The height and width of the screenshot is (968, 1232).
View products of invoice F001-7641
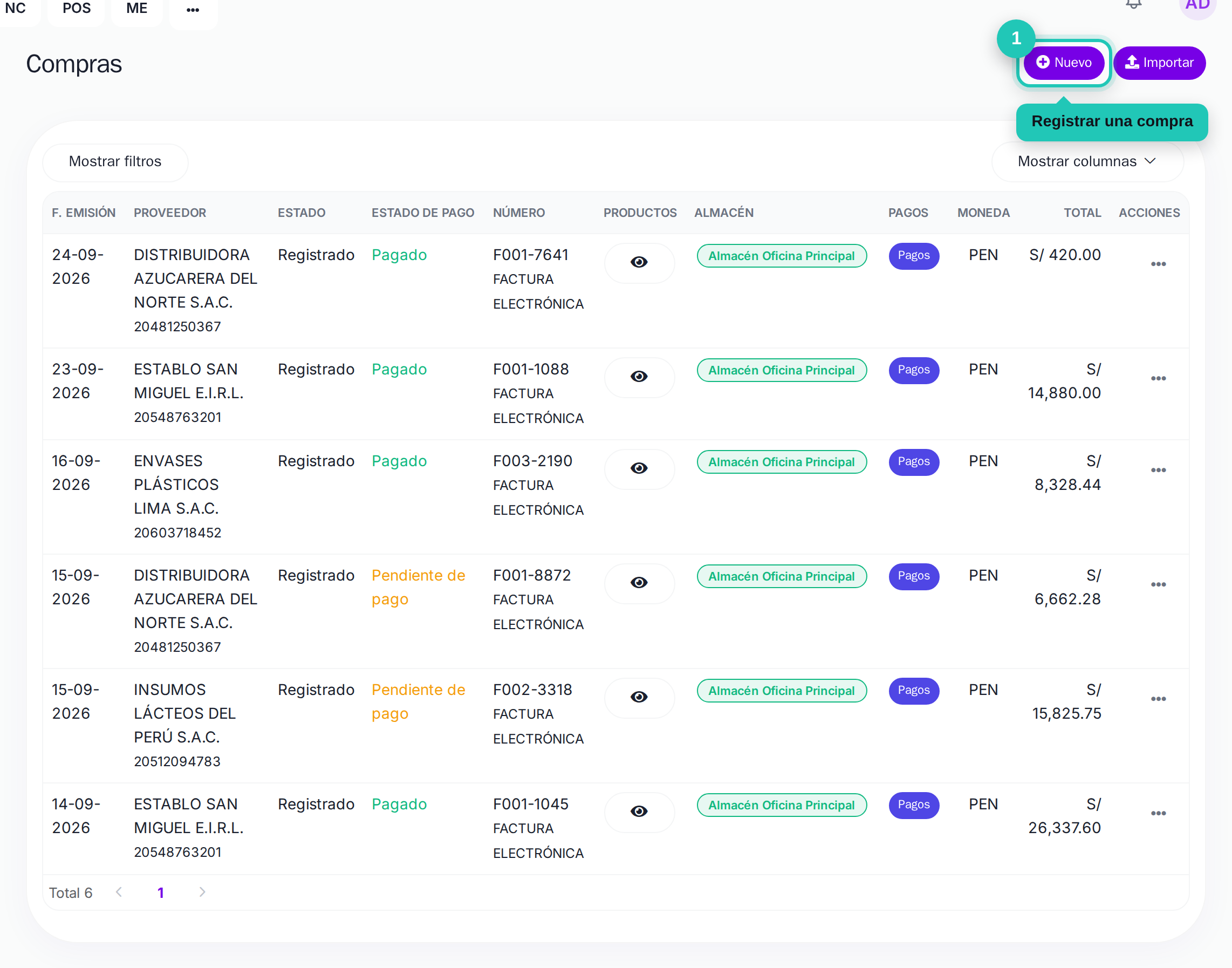[639, 262]
